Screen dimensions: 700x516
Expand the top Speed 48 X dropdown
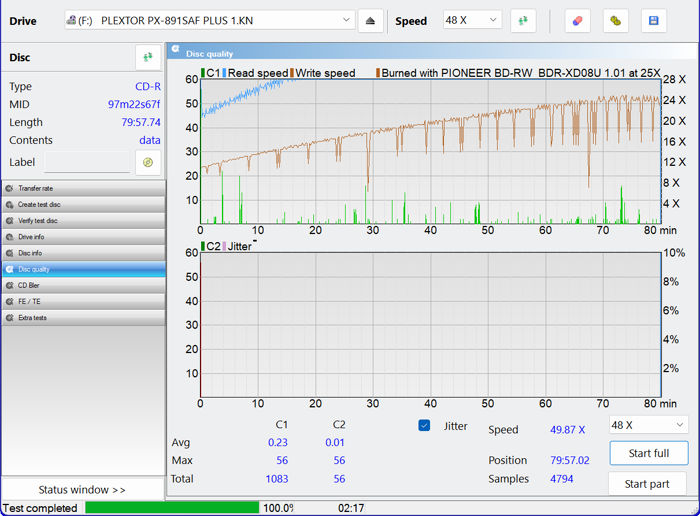tap(472, 21)
